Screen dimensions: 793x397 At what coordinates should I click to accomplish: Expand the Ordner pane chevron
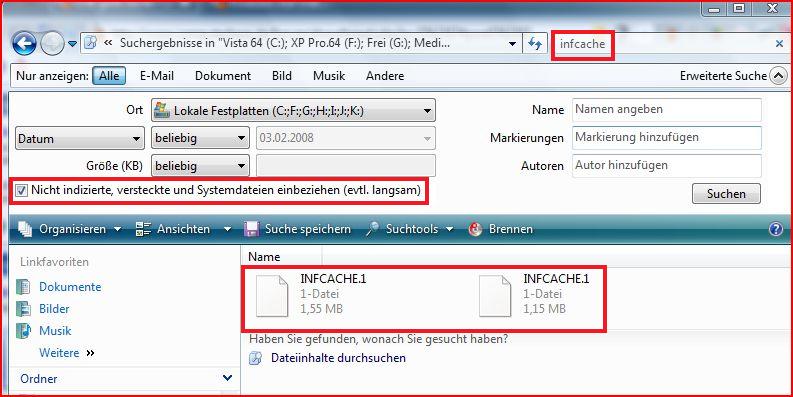click(x=227, y=378)
